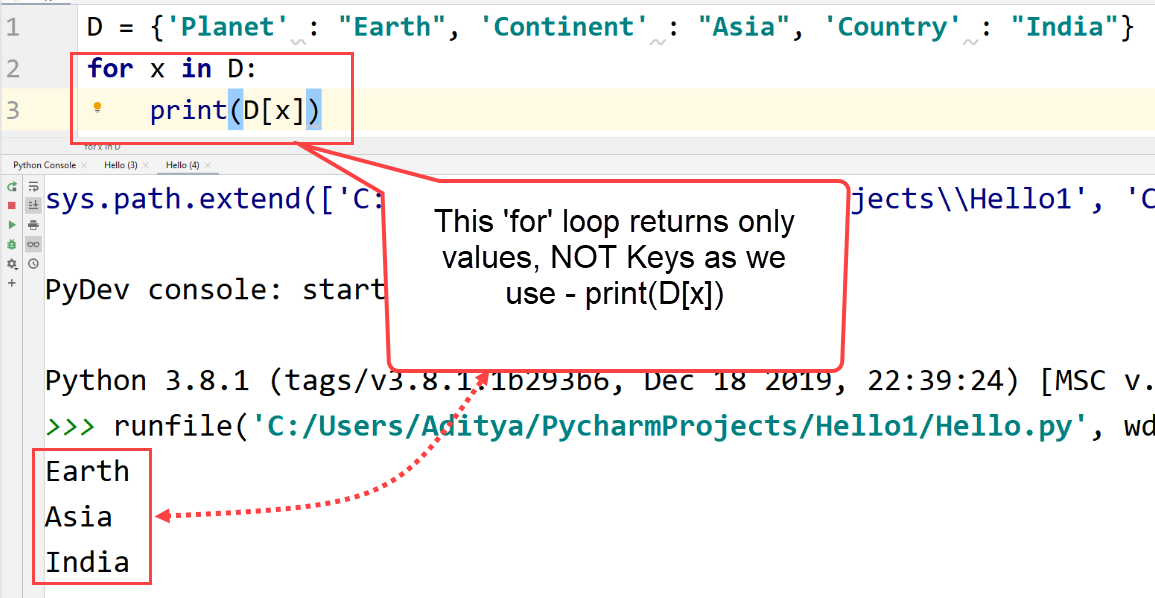The height and width of the screenshot is (598, 1155).
Task: Attach debugger using the green bug icon
Action: tap(12, 244)
